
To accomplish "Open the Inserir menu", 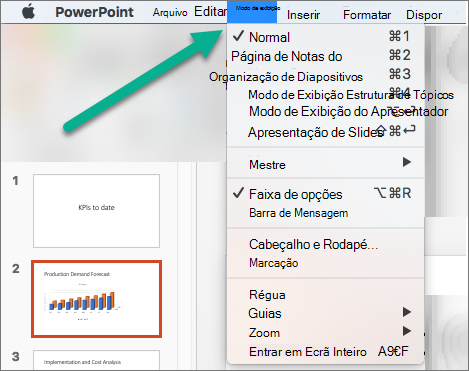I will pos(303,15).
